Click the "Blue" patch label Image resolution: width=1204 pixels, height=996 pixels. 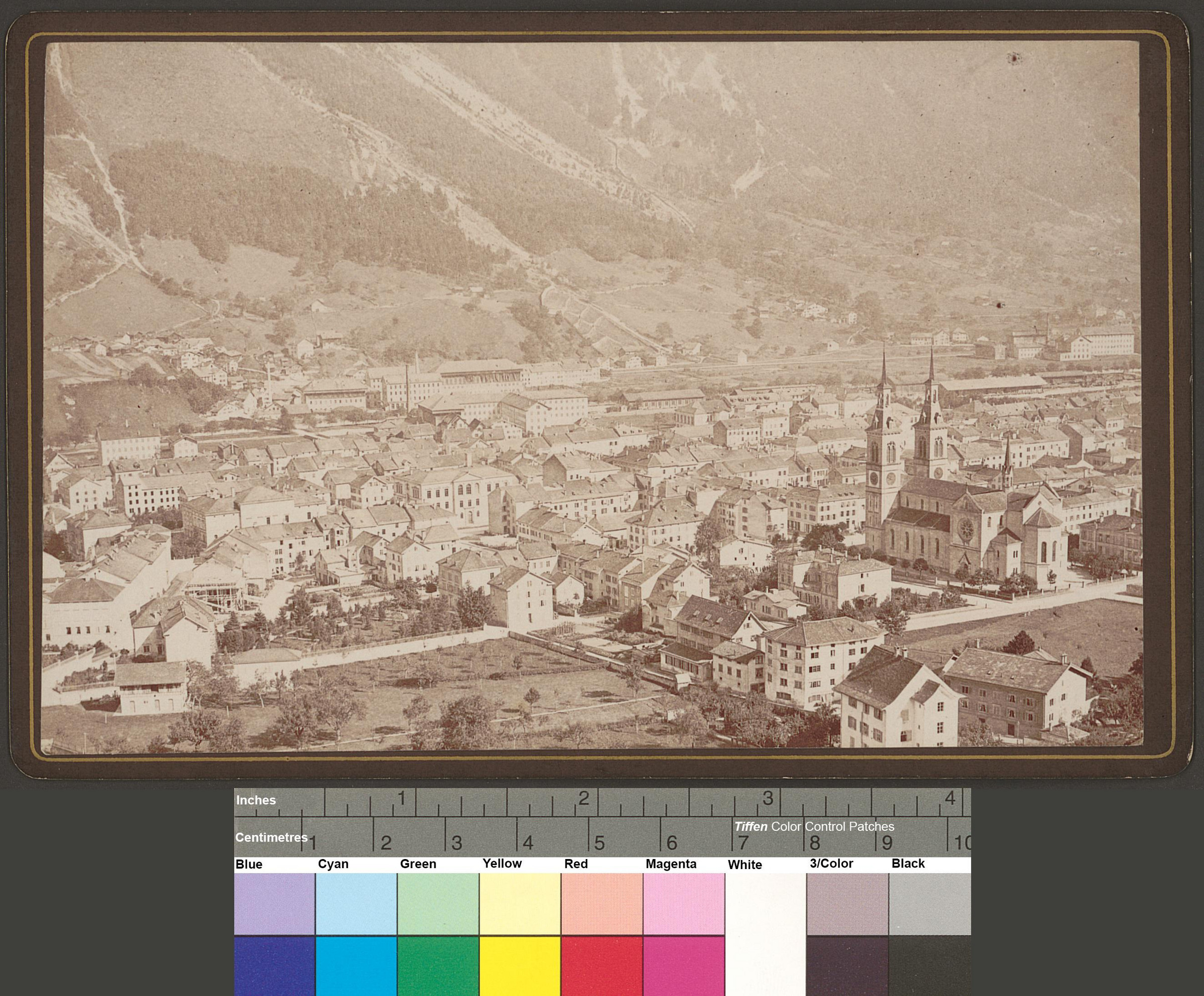[x=249, y=864]
